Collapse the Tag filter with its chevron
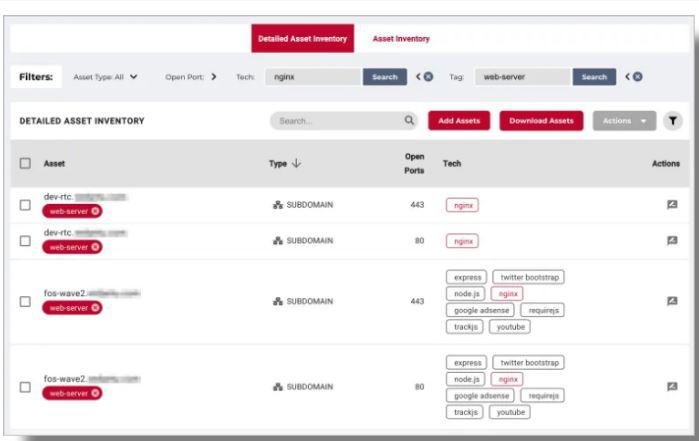The height and width of the screenshot is (441, 699). pos(628,77)
